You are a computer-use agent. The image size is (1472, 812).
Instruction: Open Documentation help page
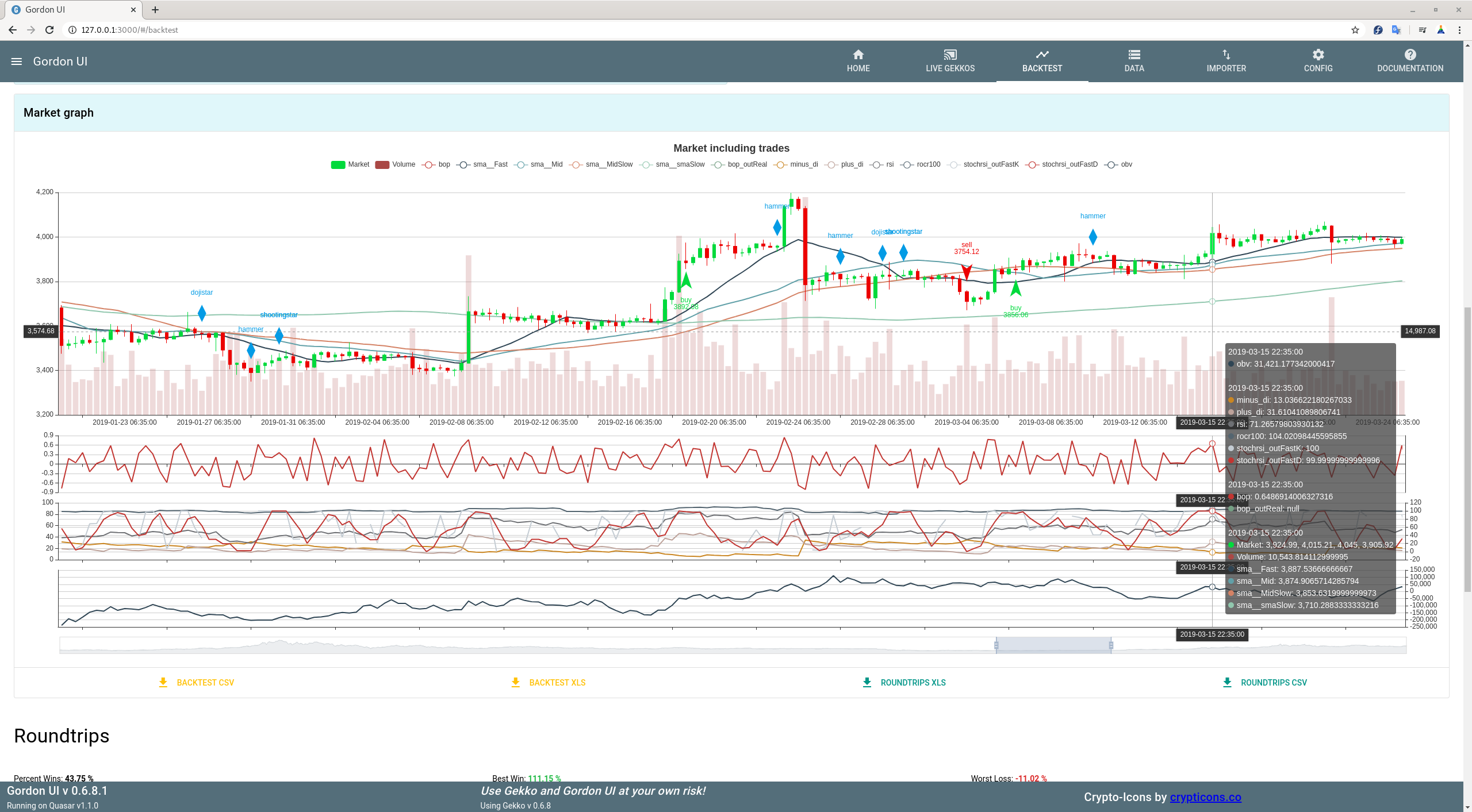(1410, 61)
